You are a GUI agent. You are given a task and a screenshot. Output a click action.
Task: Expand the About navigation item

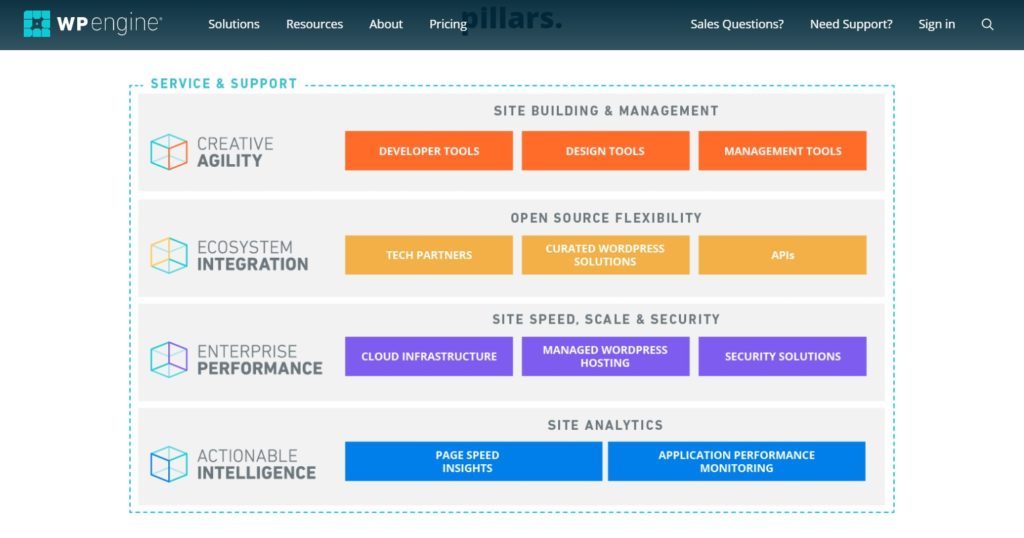386,24
